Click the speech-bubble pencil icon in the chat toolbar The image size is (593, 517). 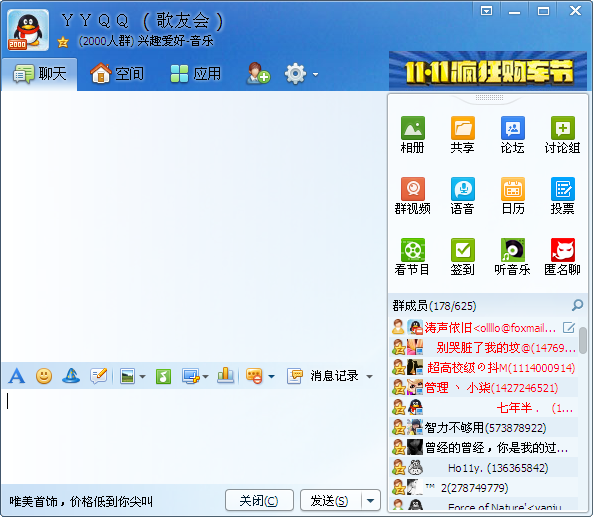98,376
